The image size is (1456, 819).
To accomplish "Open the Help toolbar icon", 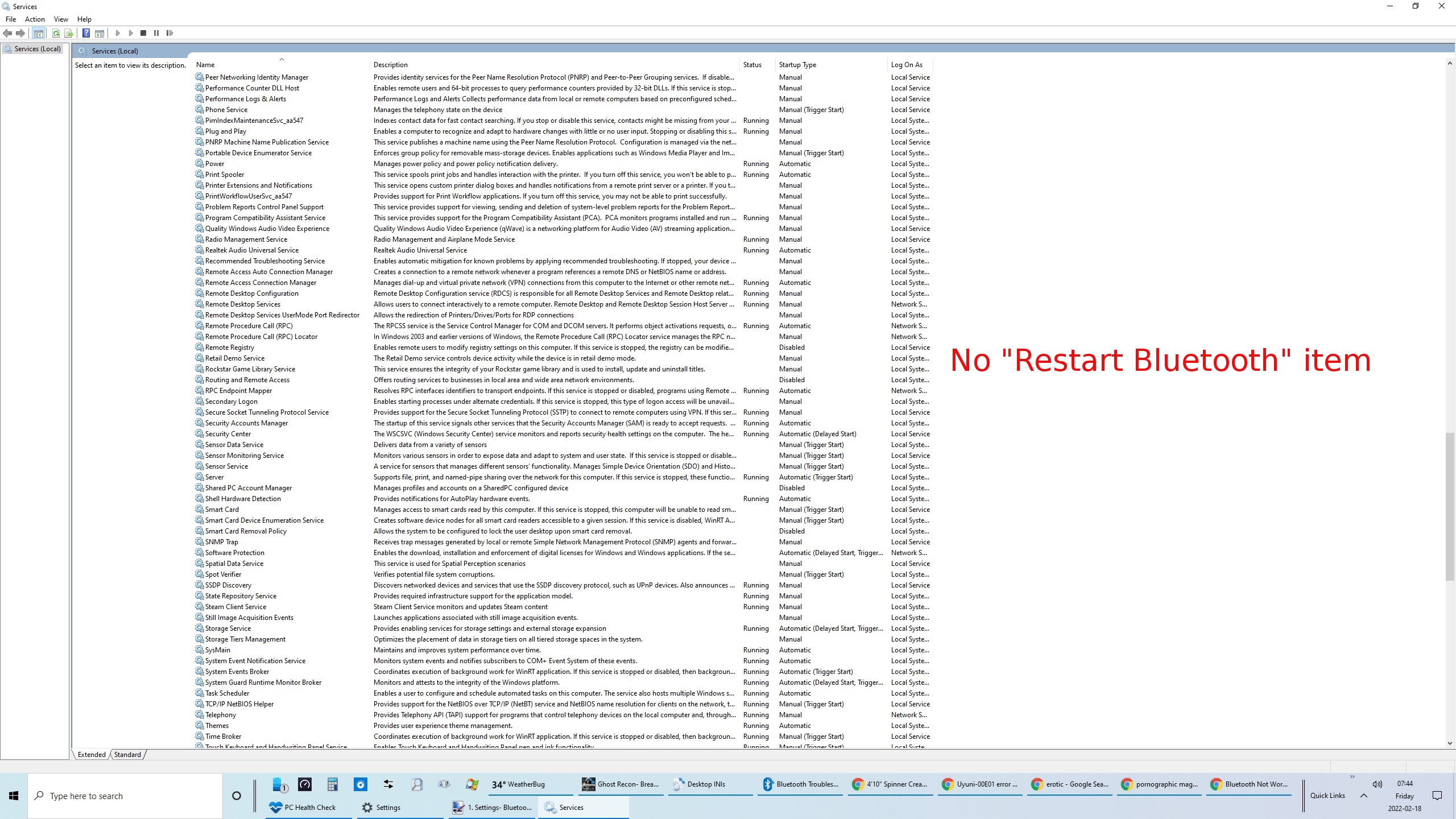I will coord(86,33).
